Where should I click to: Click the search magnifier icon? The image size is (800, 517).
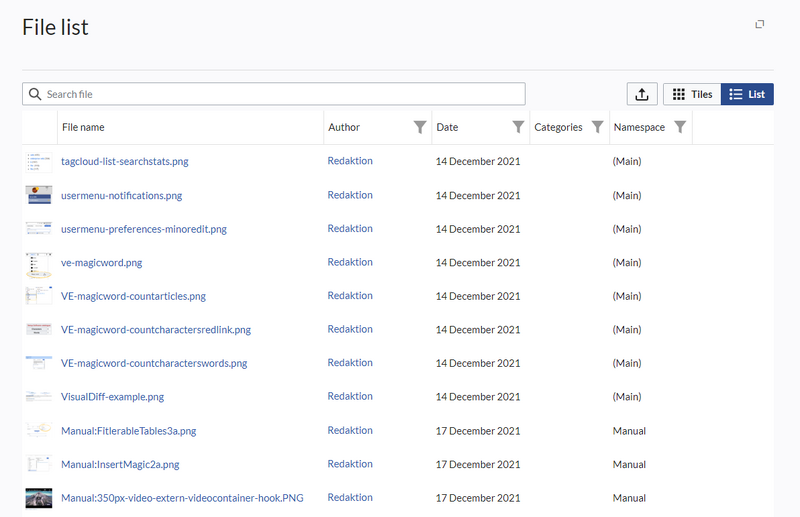coord(35,94)
